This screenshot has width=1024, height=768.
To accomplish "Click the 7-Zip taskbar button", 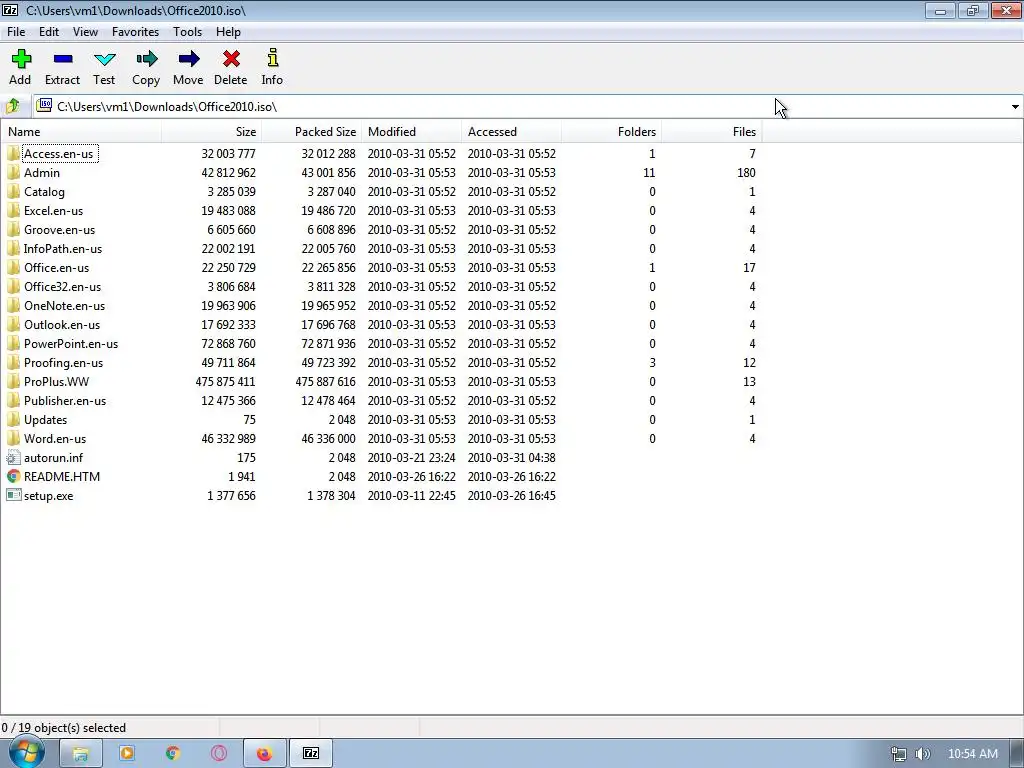I will click(x=311, y=754).
